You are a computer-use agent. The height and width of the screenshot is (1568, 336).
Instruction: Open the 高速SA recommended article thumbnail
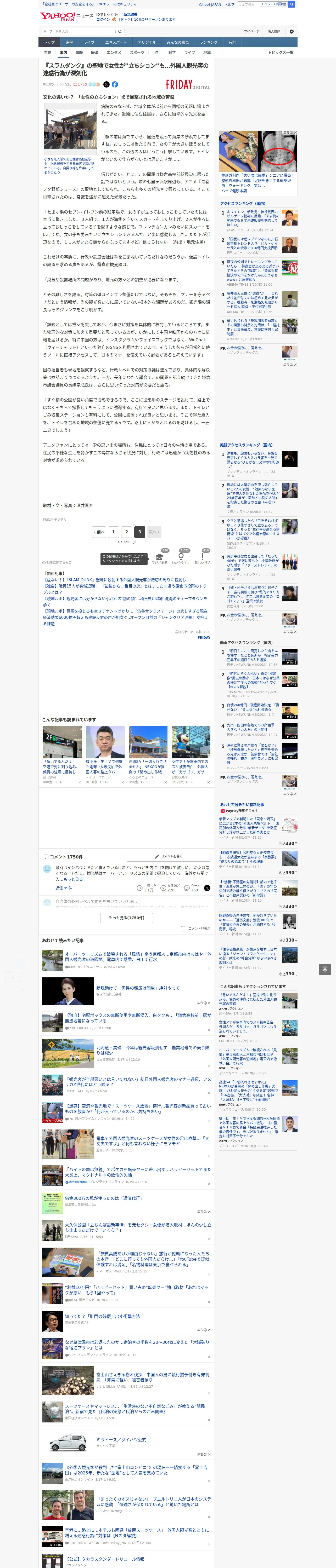(148, 742)
